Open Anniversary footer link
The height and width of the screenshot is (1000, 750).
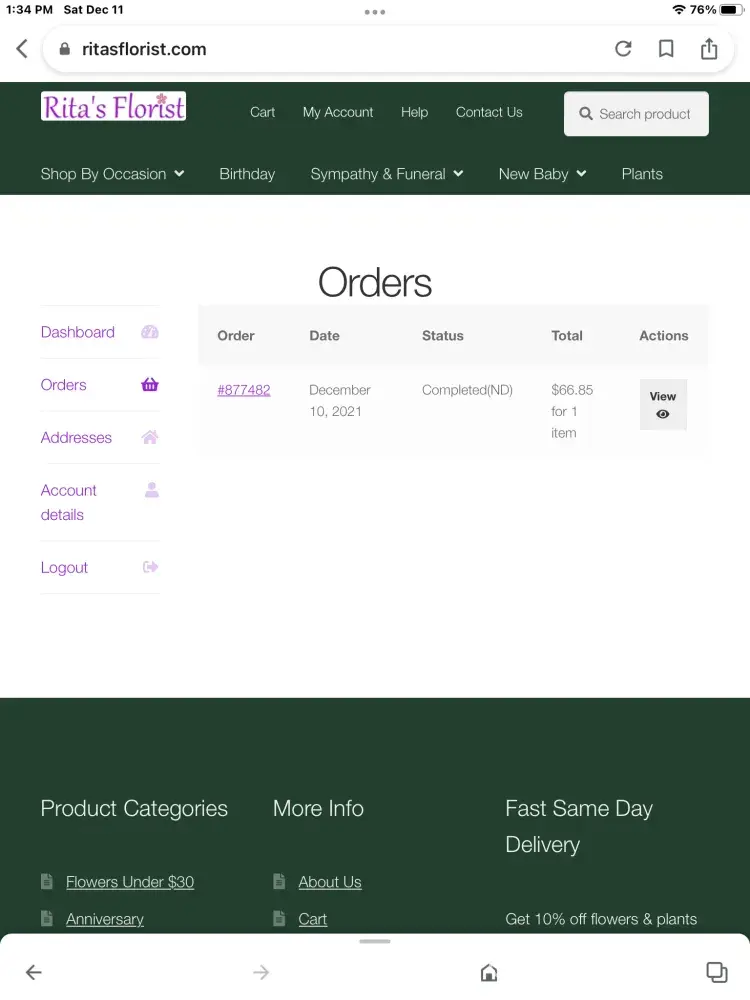pos(105,918)
